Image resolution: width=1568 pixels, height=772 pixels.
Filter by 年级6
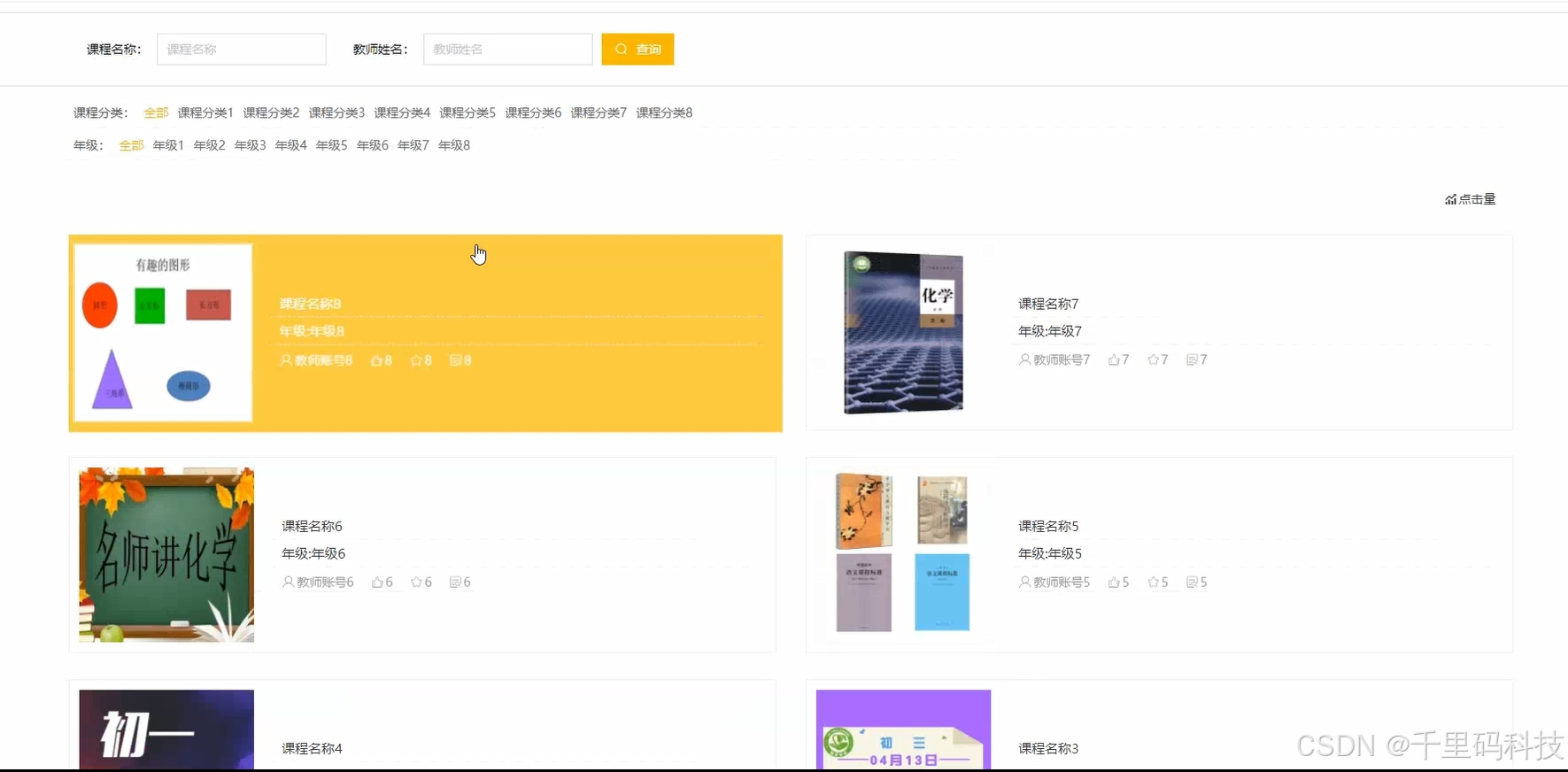click(x=372, y=145)
